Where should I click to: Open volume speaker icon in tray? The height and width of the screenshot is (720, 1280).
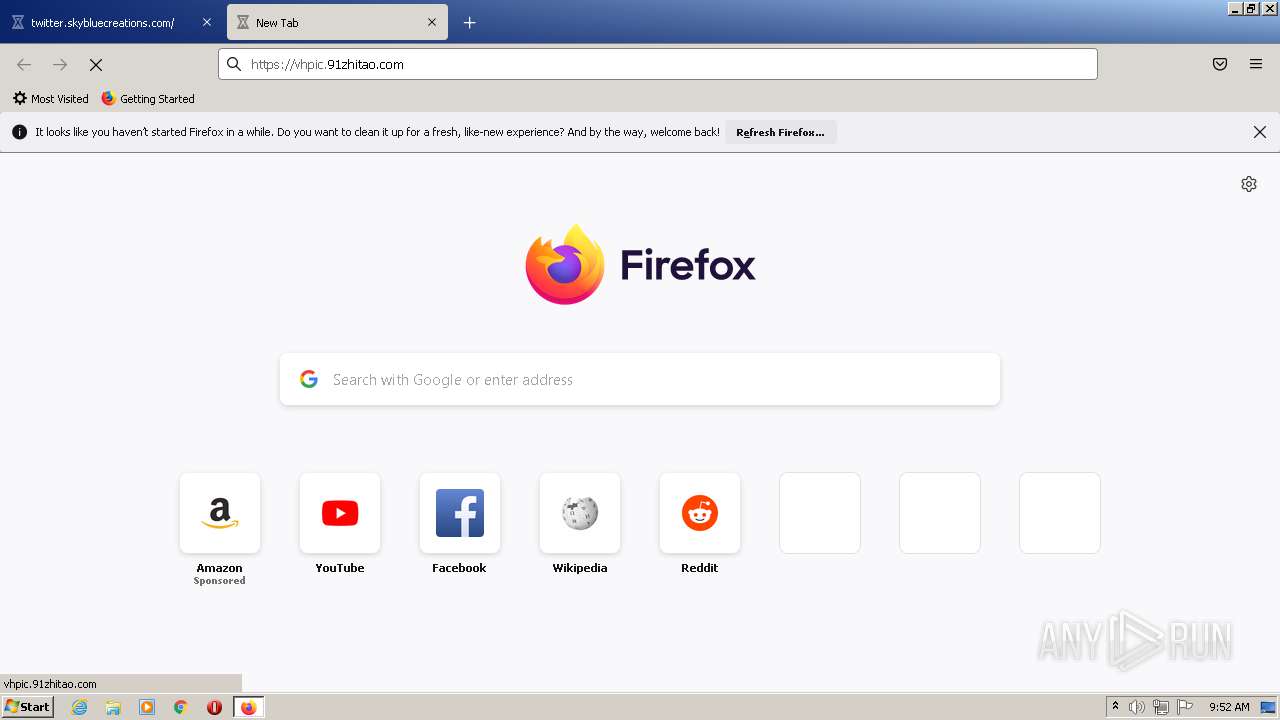pyautogui.click(x=1137, y=707)
